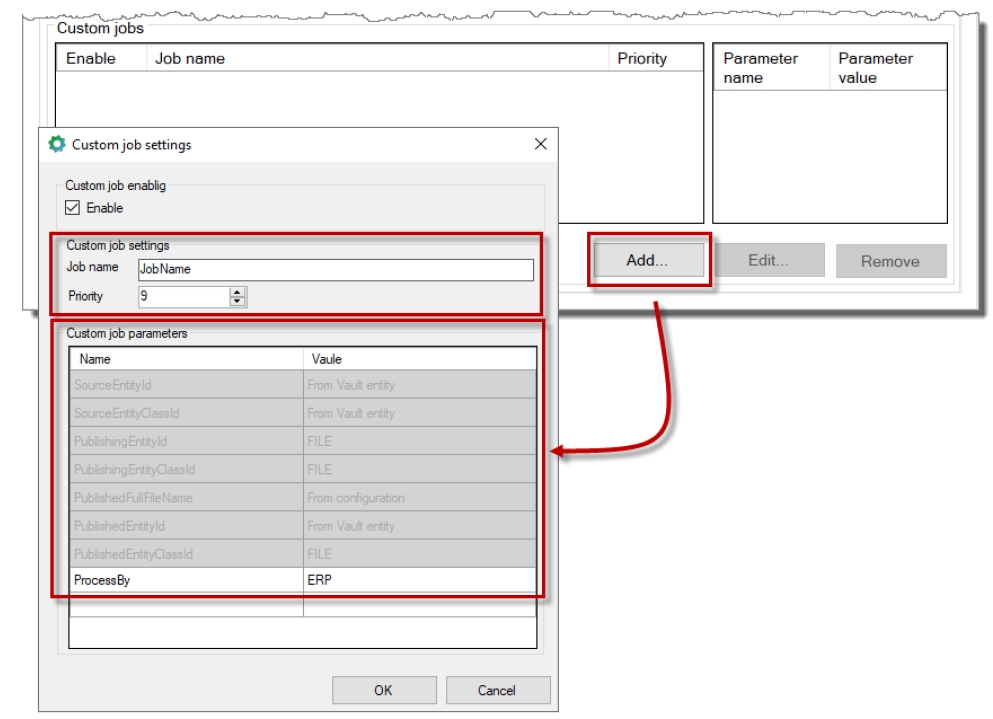Select the empty row below ProcessBy
Screen dimensions: 993x719
[186, 607]
